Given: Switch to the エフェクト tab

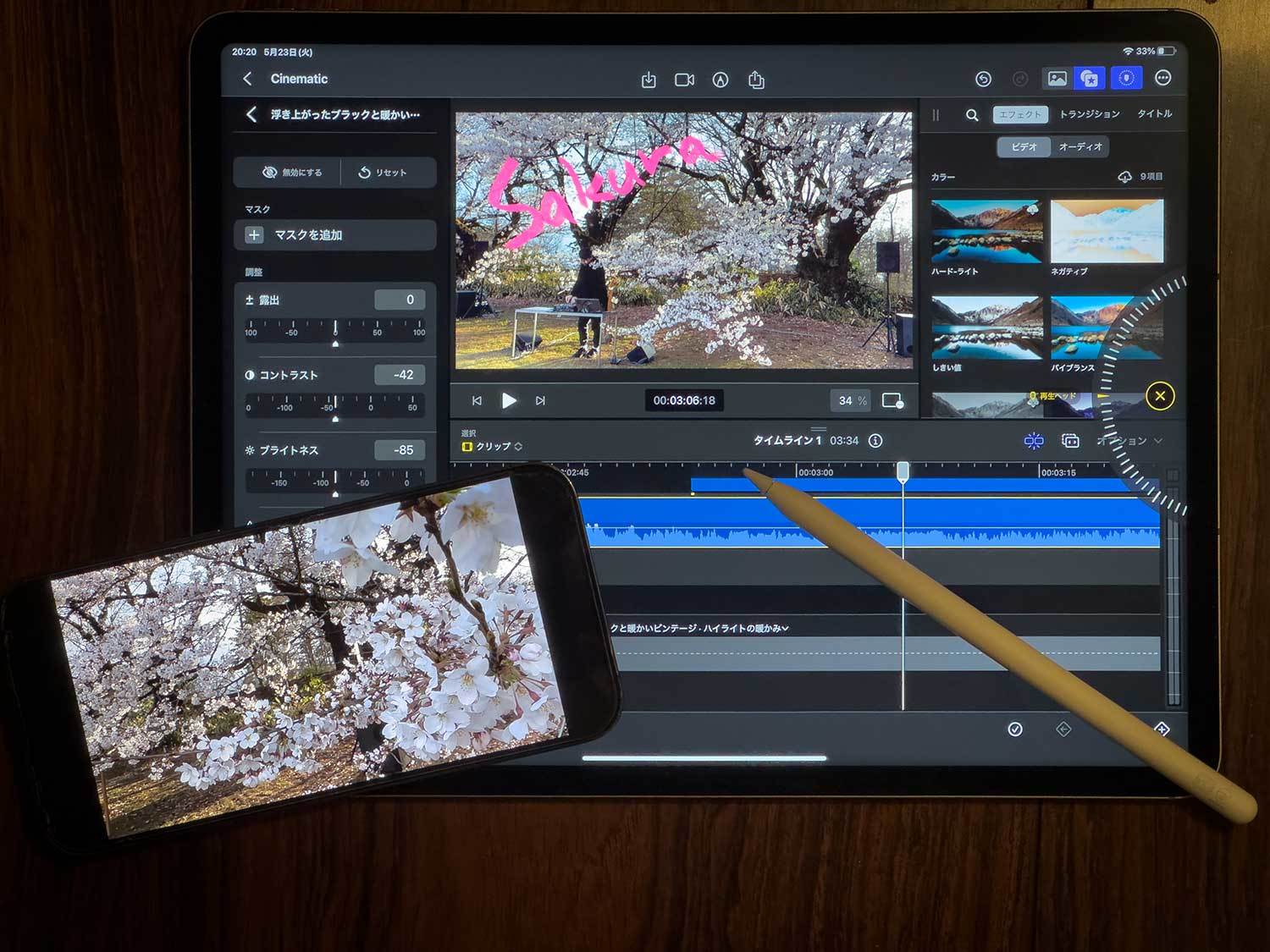Looking at the screenshot, I should [x=1020, y=114].
